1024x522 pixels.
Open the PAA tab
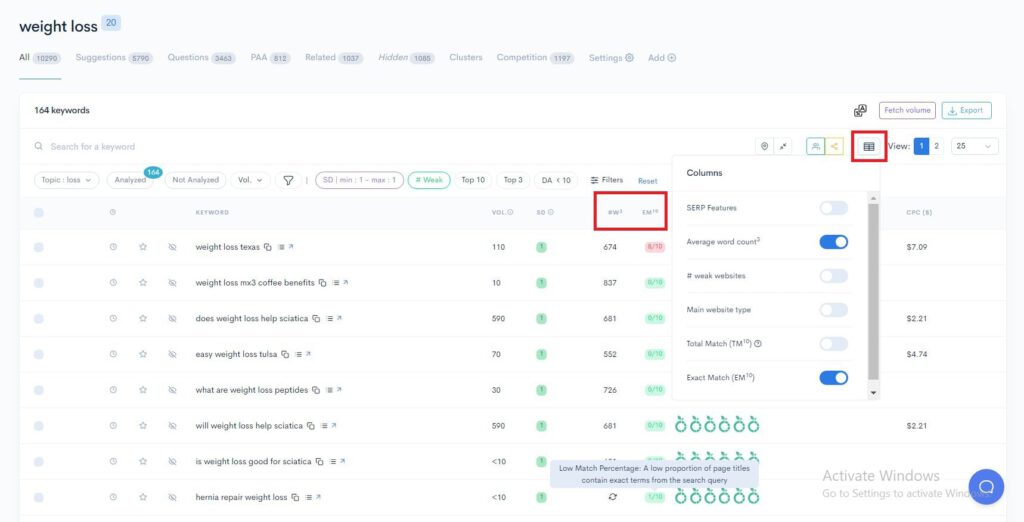point(270,57)
